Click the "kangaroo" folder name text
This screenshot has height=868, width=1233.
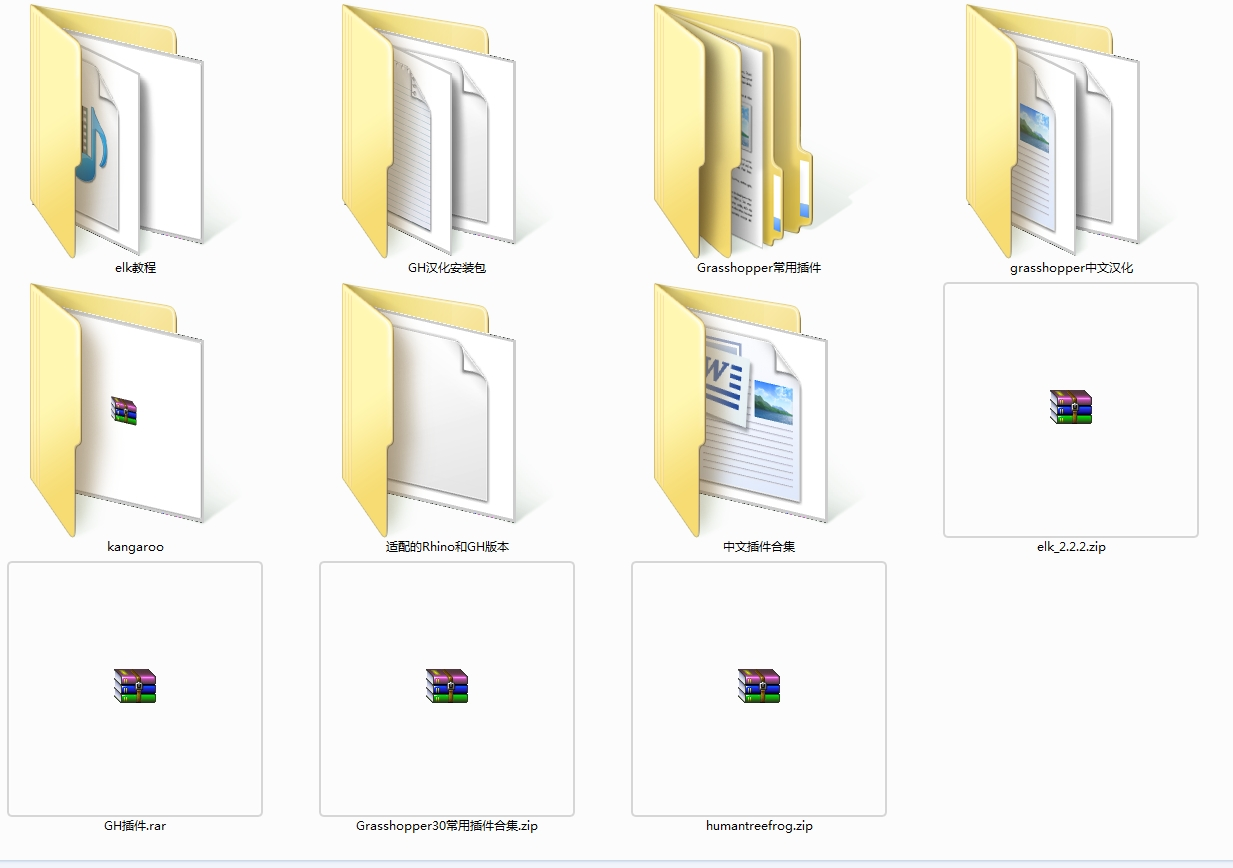click(x=135, y=547)
